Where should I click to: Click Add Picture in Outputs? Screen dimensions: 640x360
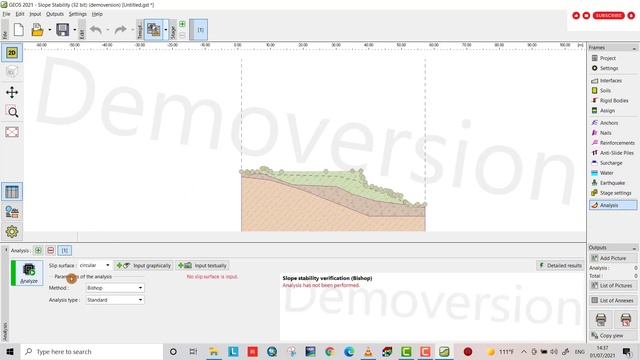613,258
